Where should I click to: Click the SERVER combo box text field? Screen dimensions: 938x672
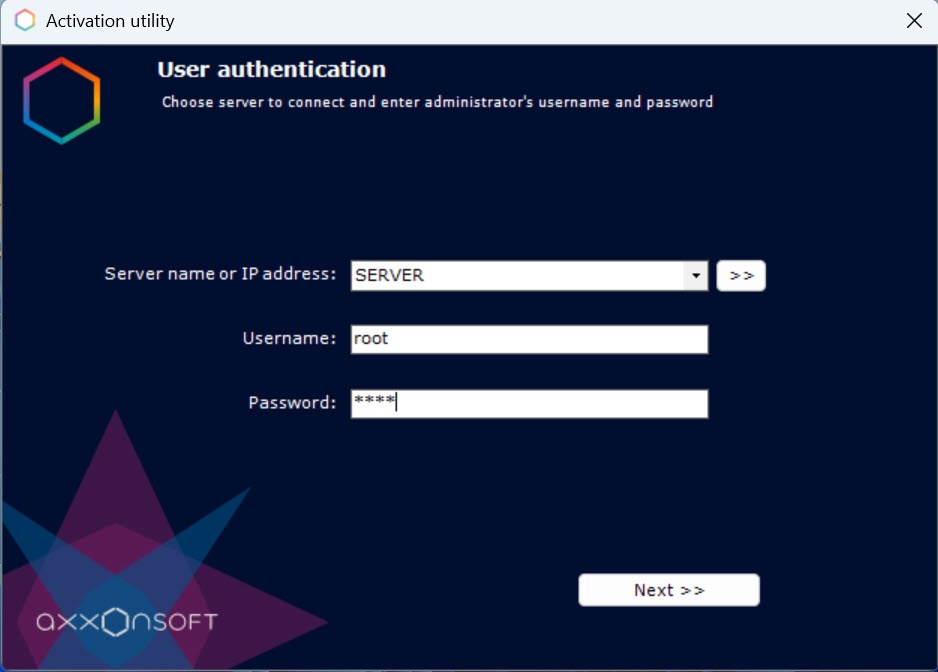click(x=517, y=276)
